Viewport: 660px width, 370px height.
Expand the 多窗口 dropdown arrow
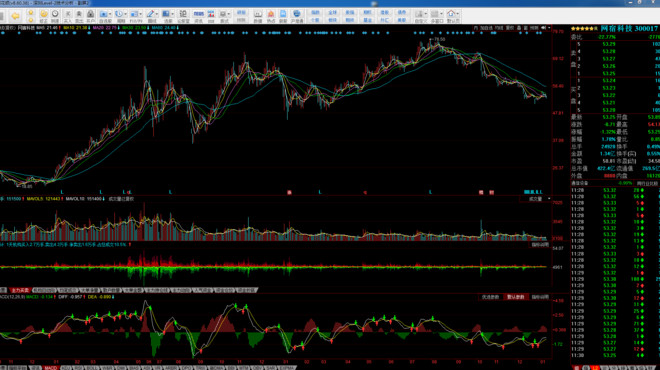442,14
